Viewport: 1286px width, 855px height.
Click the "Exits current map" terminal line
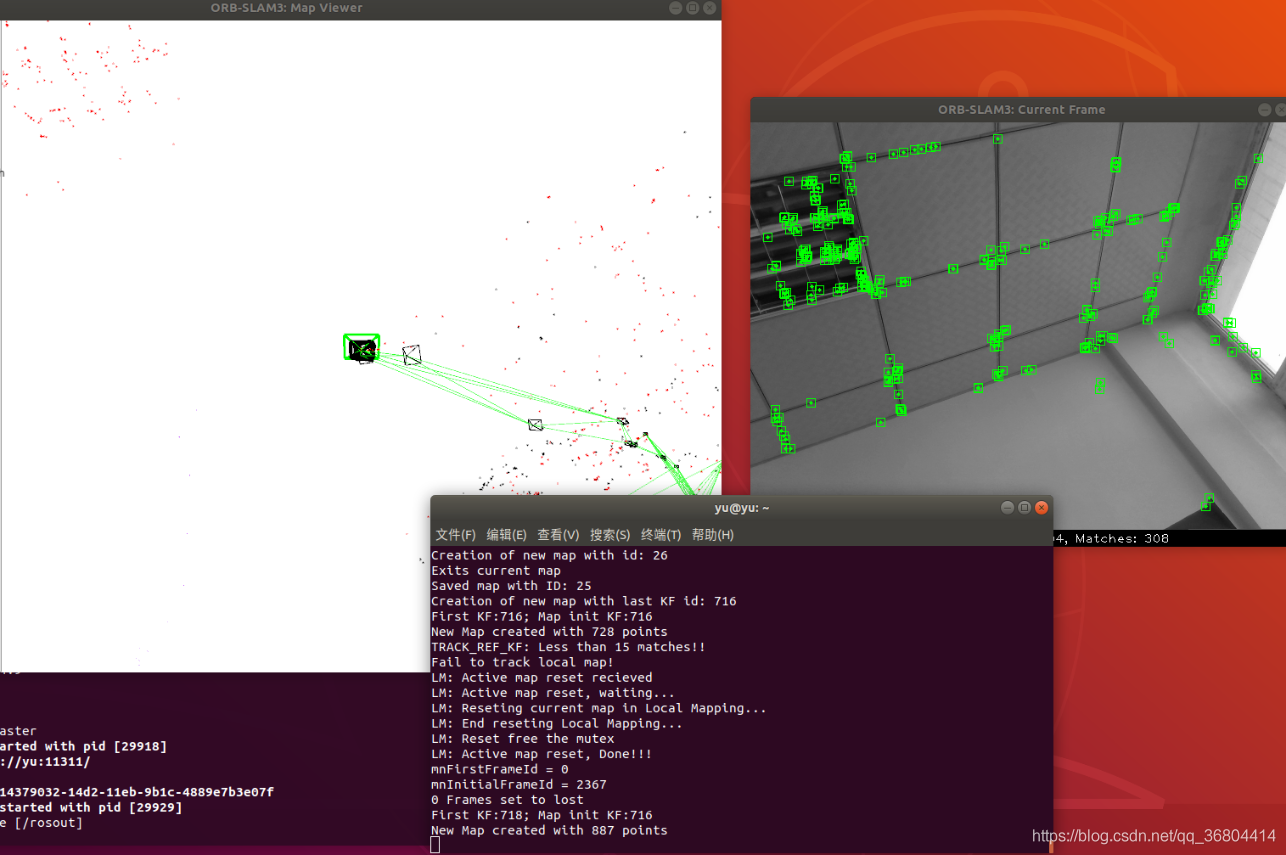[x=496, y=571]
